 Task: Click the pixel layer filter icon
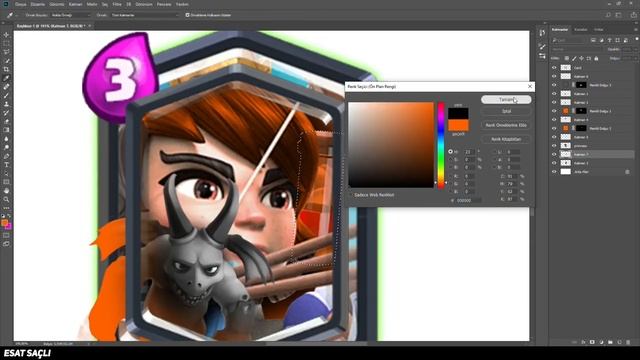click(593, 40)
